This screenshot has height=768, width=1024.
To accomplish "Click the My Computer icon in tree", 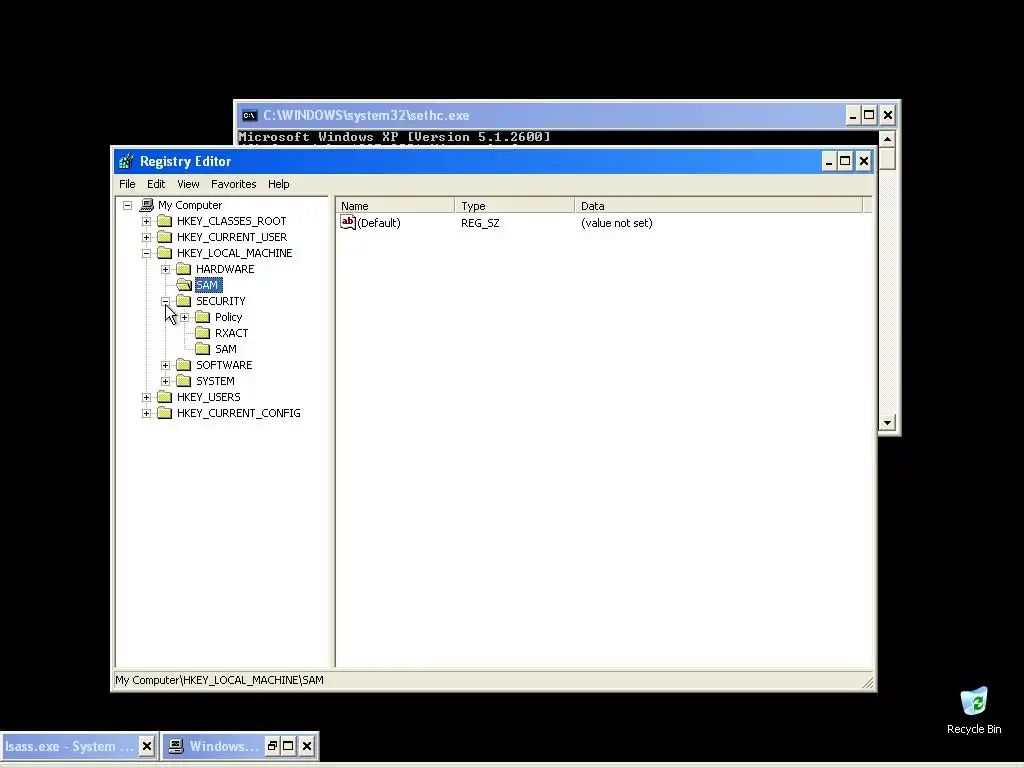I will point(147,205).
